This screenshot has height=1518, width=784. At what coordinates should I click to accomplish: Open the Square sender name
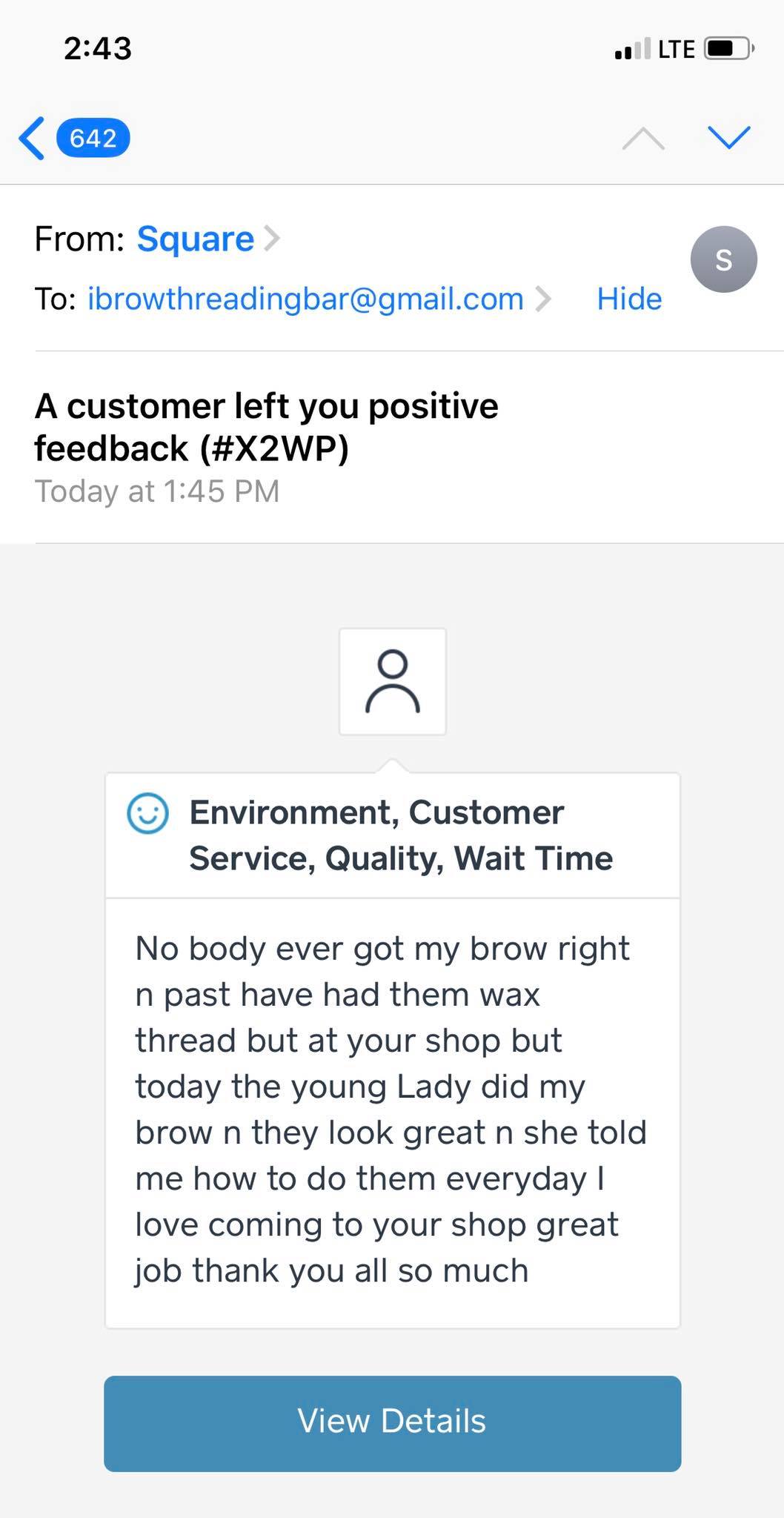[195, 239]
